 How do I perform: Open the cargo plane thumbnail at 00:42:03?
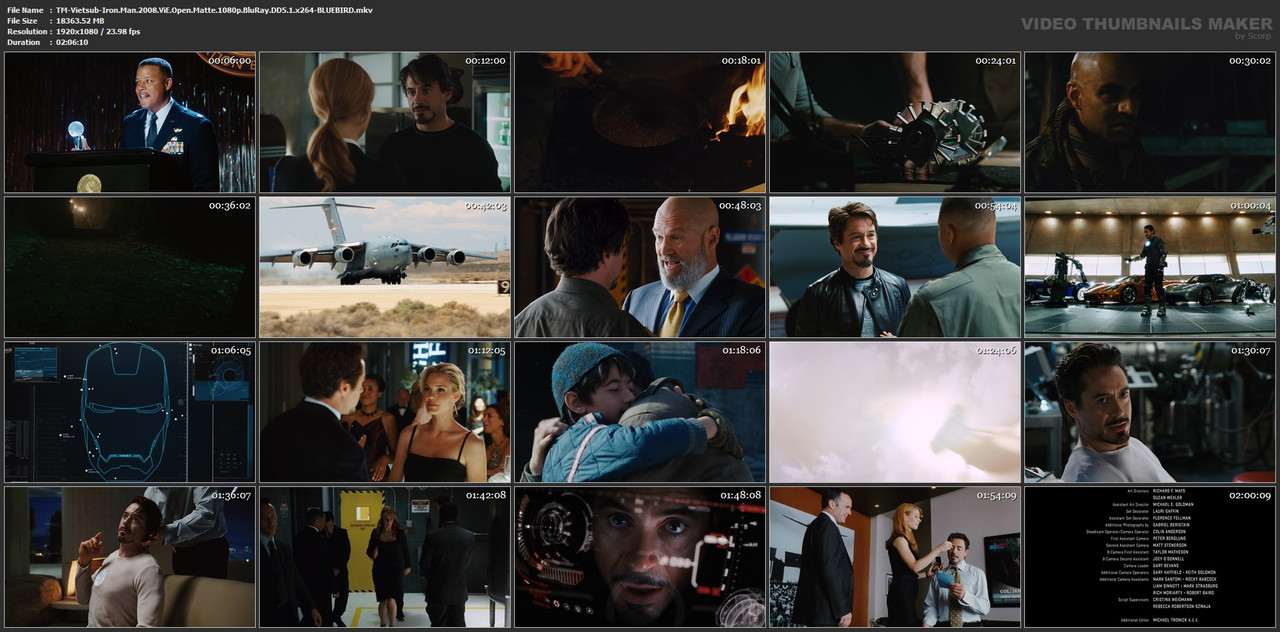click(385, 267)
